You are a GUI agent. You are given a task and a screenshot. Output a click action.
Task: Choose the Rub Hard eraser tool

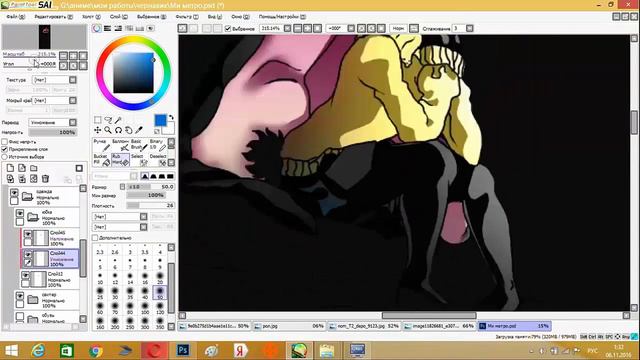[x=120, y=160]
